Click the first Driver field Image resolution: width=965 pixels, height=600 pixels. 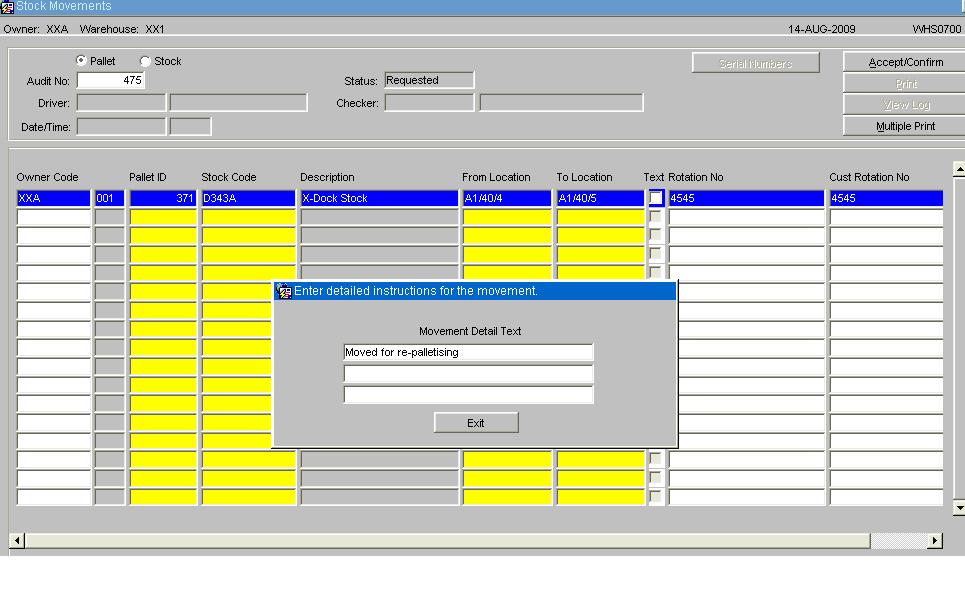tap(121, 102)
